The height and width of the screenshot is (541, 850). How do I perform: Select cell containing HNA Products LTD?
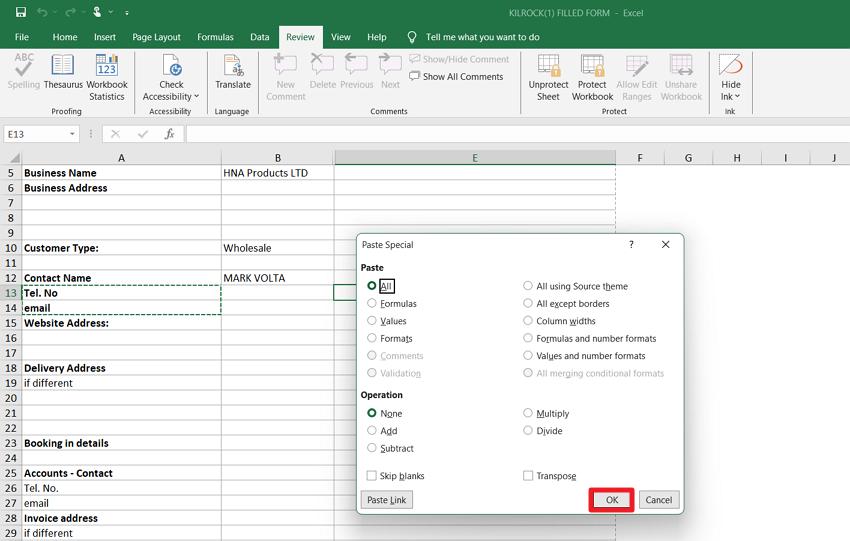click(x=278, y=173)
